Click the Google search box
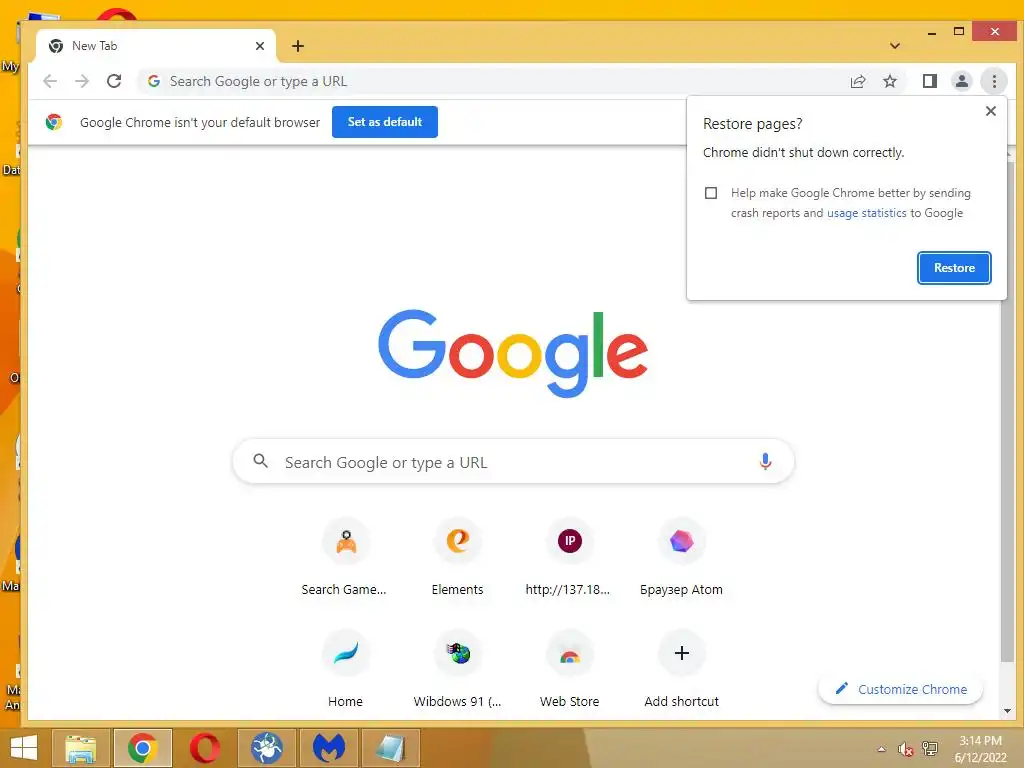Screen dimensions: 1024x768 (513, 462)
